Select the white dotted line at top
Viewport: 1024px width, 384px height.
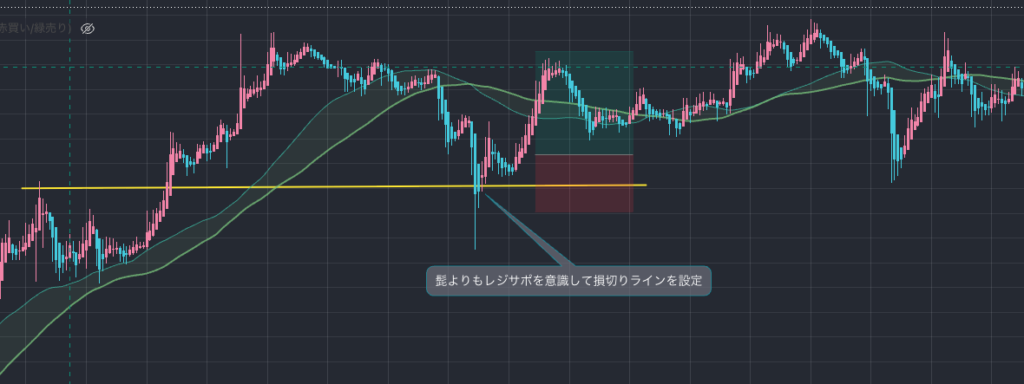(512, 7)
